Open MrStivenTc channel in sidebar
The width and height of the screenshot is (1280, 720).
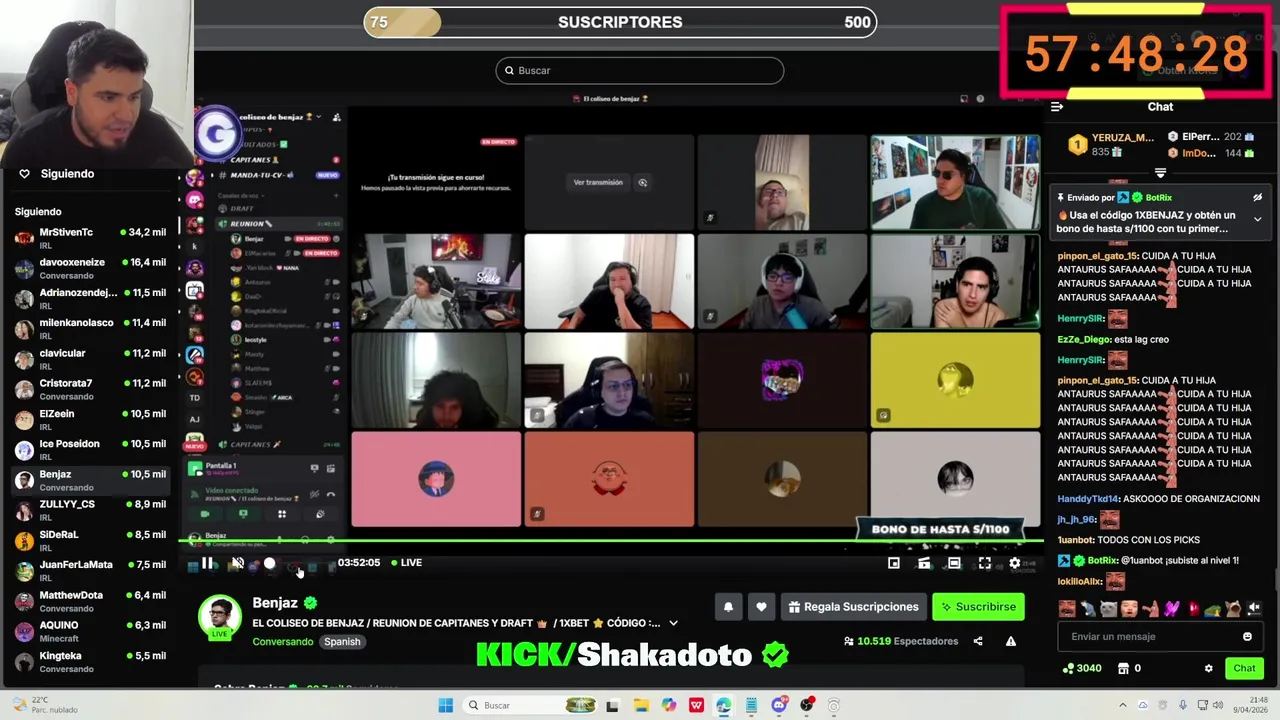[x=90, y=238]
